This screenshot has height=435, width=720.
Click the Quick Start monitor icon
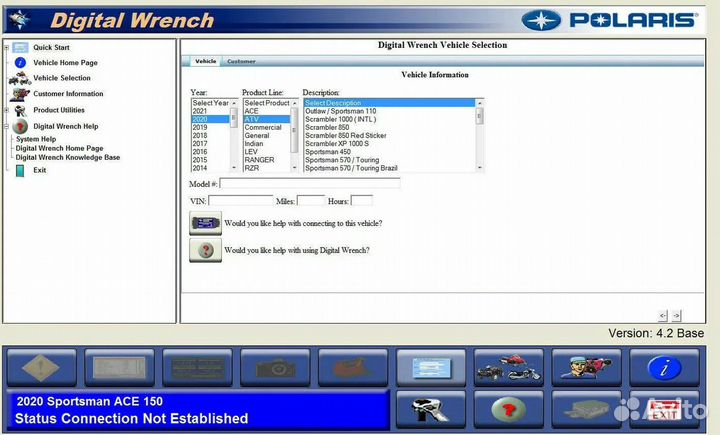[x=20, y=47]
